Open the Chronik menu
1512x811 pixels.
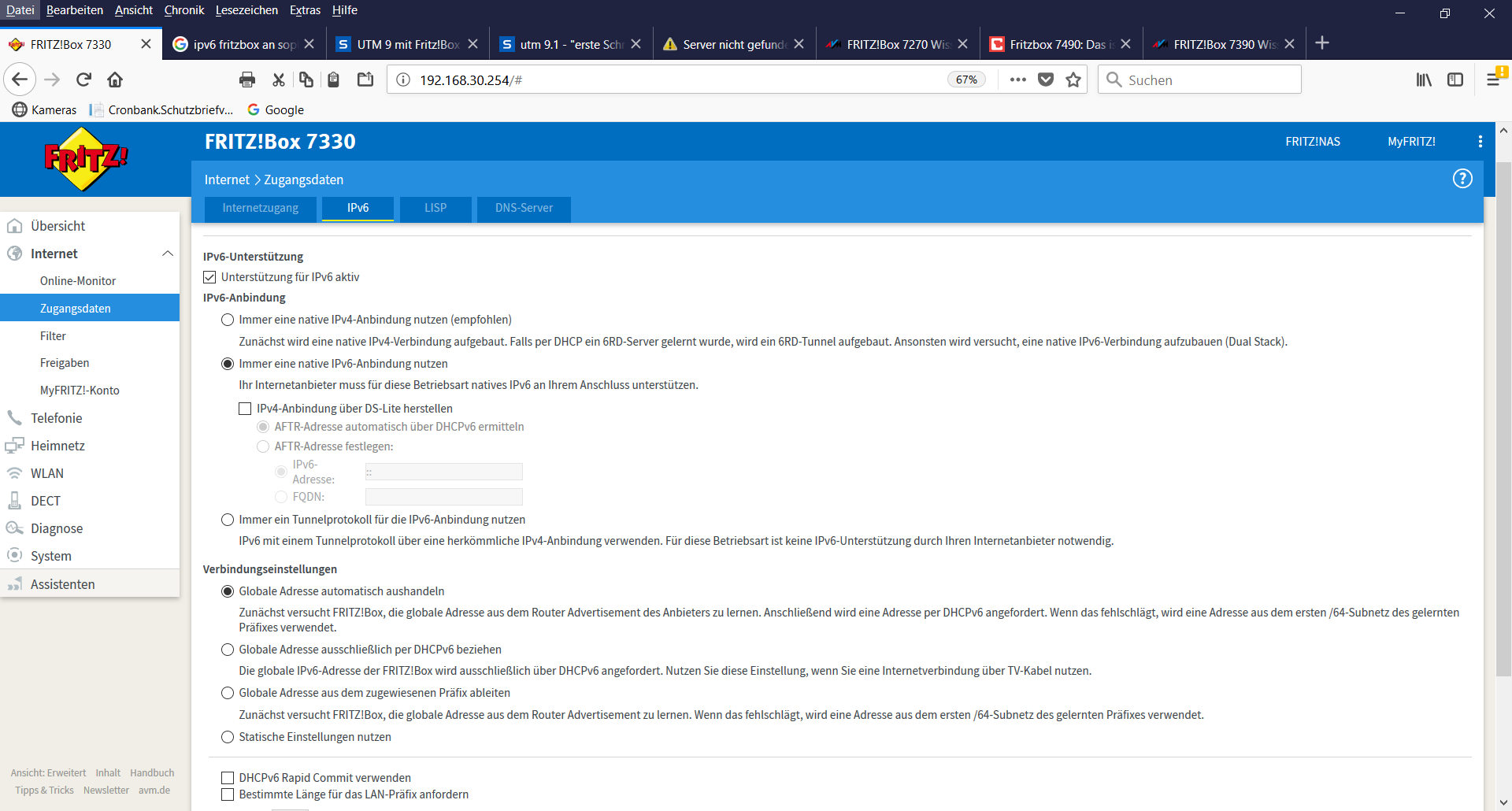(183, 10)
